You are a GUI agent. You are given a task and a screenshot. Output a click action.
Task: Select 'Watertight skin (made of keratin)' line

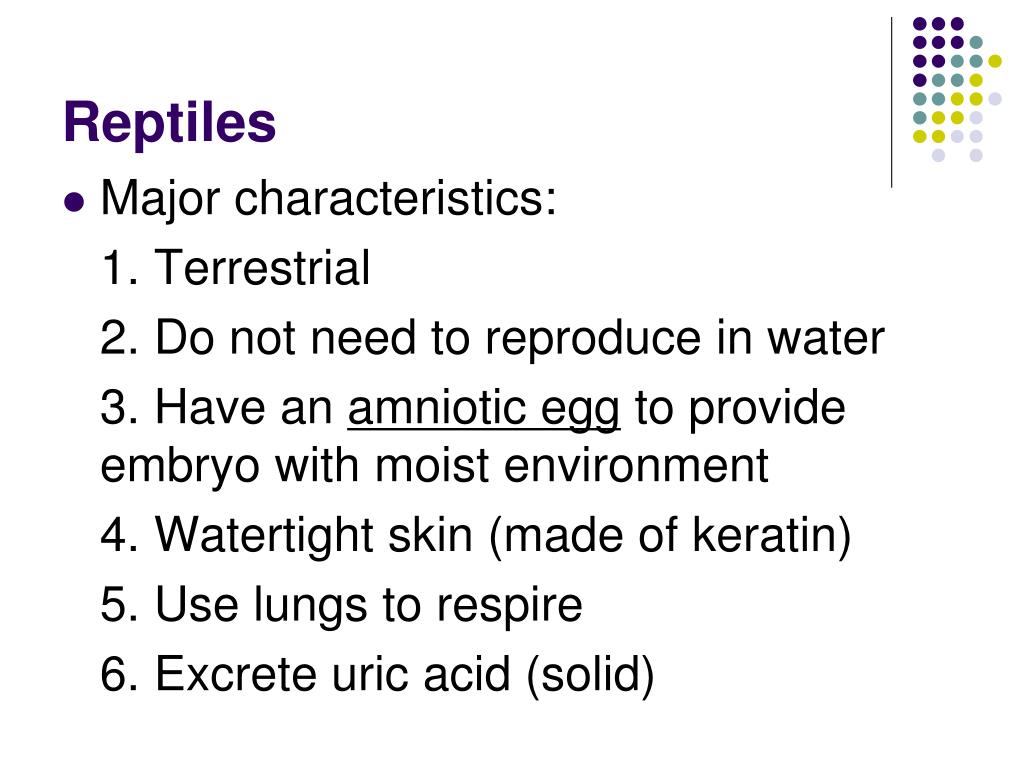476,537
